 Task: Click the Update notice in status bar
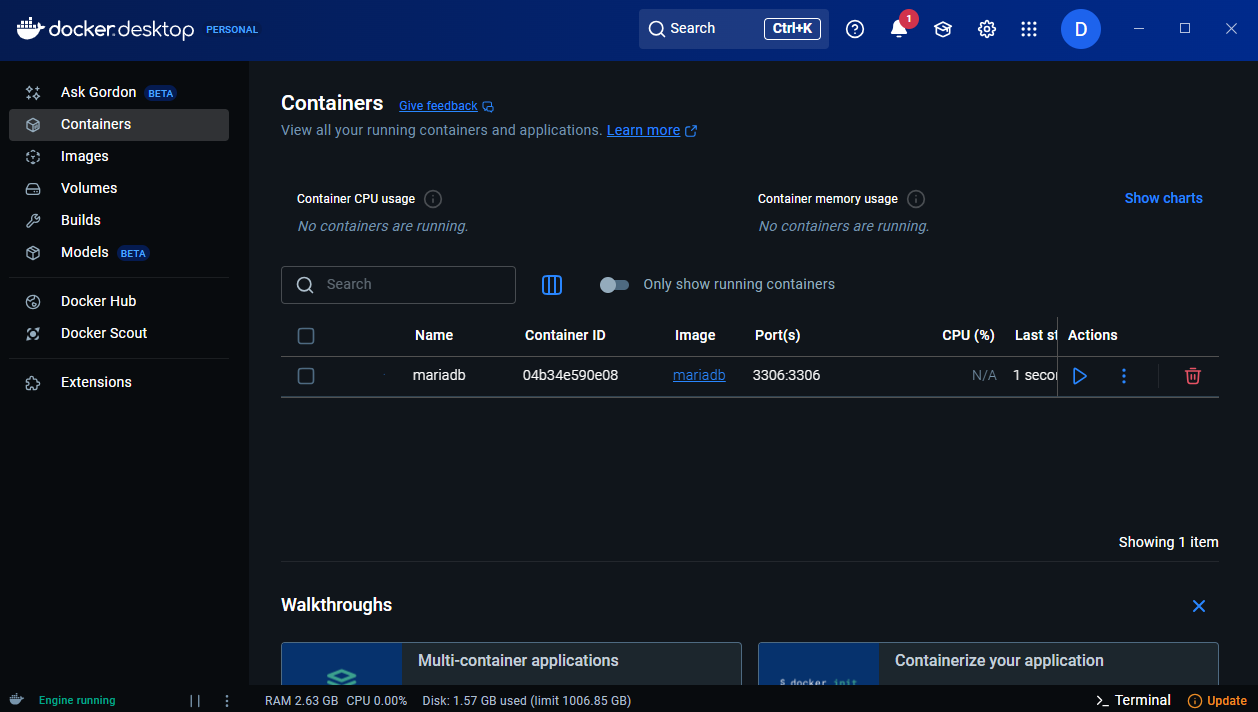point(1217,700)
